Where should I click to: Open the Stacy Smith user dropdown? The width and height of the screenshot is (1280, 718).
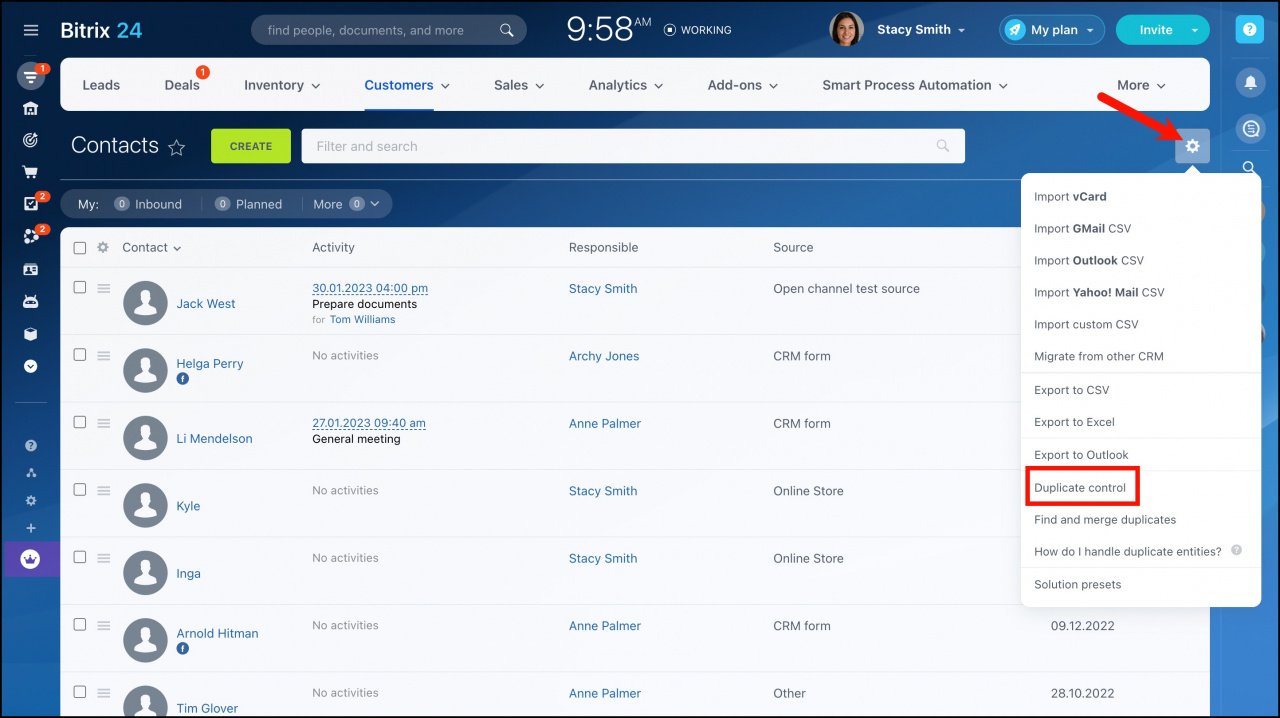921,30
